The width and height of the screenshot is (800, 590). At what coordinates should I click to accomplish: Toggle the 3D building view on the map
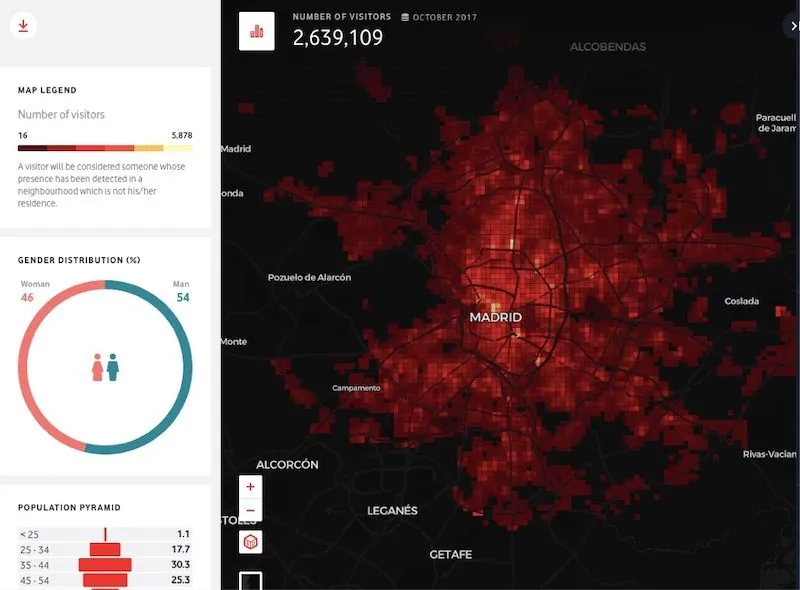coord(249,540)
